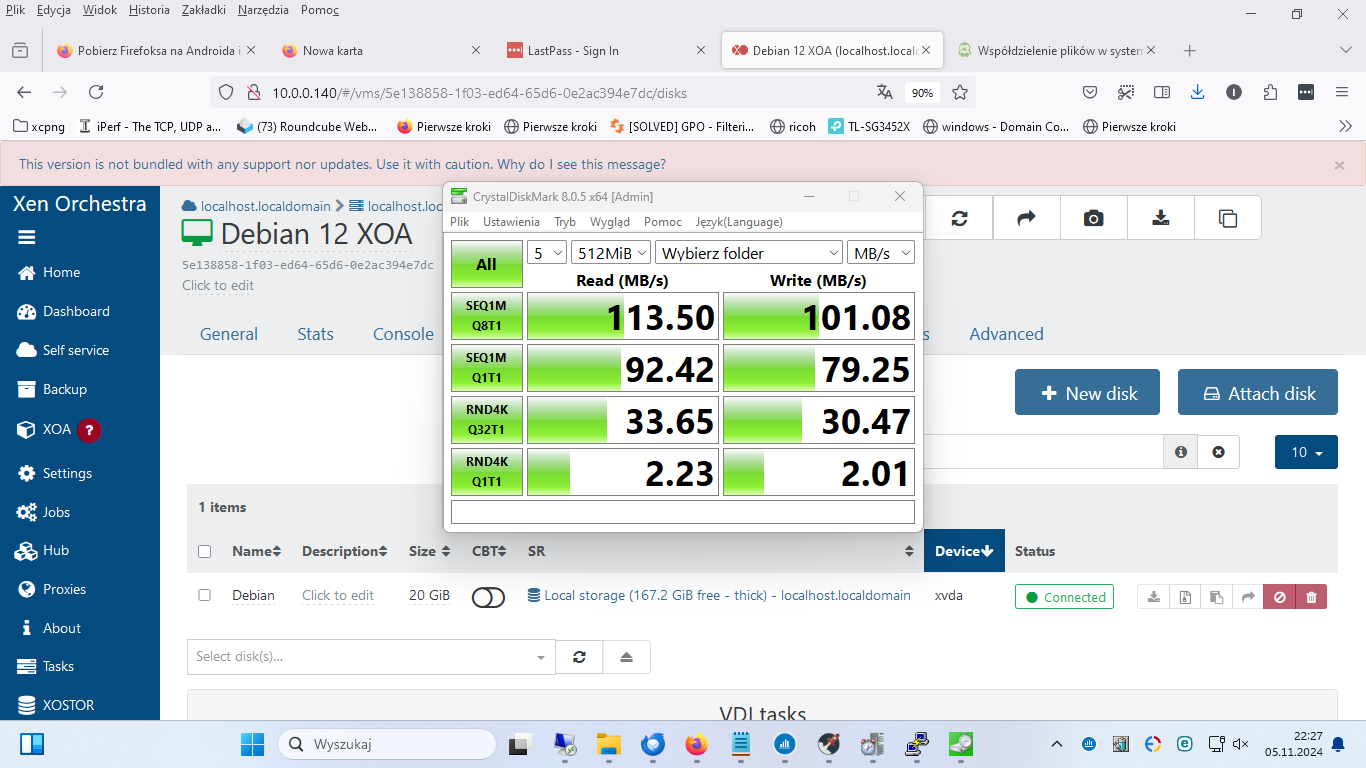This screenshot has height=768, width=1366.
Task: Open Firefox extensions puzzle icon
Action: coord(1270,92)
